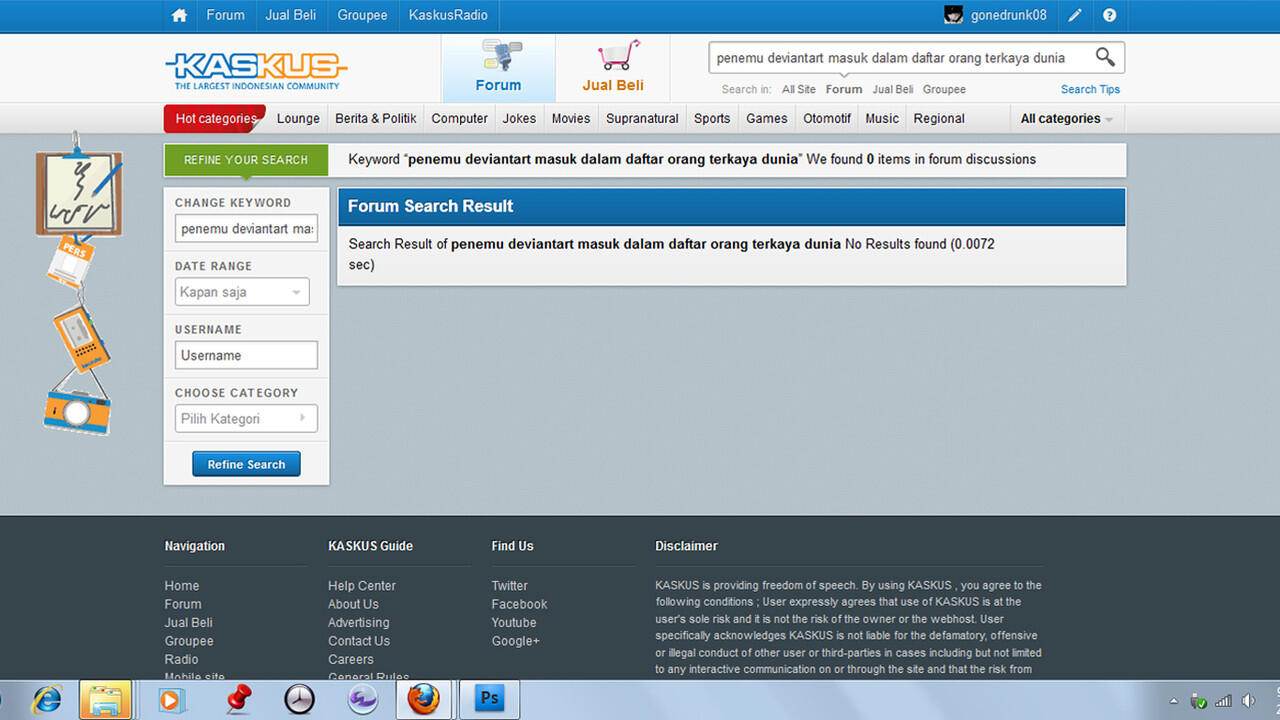Expand the All categories menu
Image resolution: width=1280 pixels, height=720 pixels.
[x=1067, y=118]
